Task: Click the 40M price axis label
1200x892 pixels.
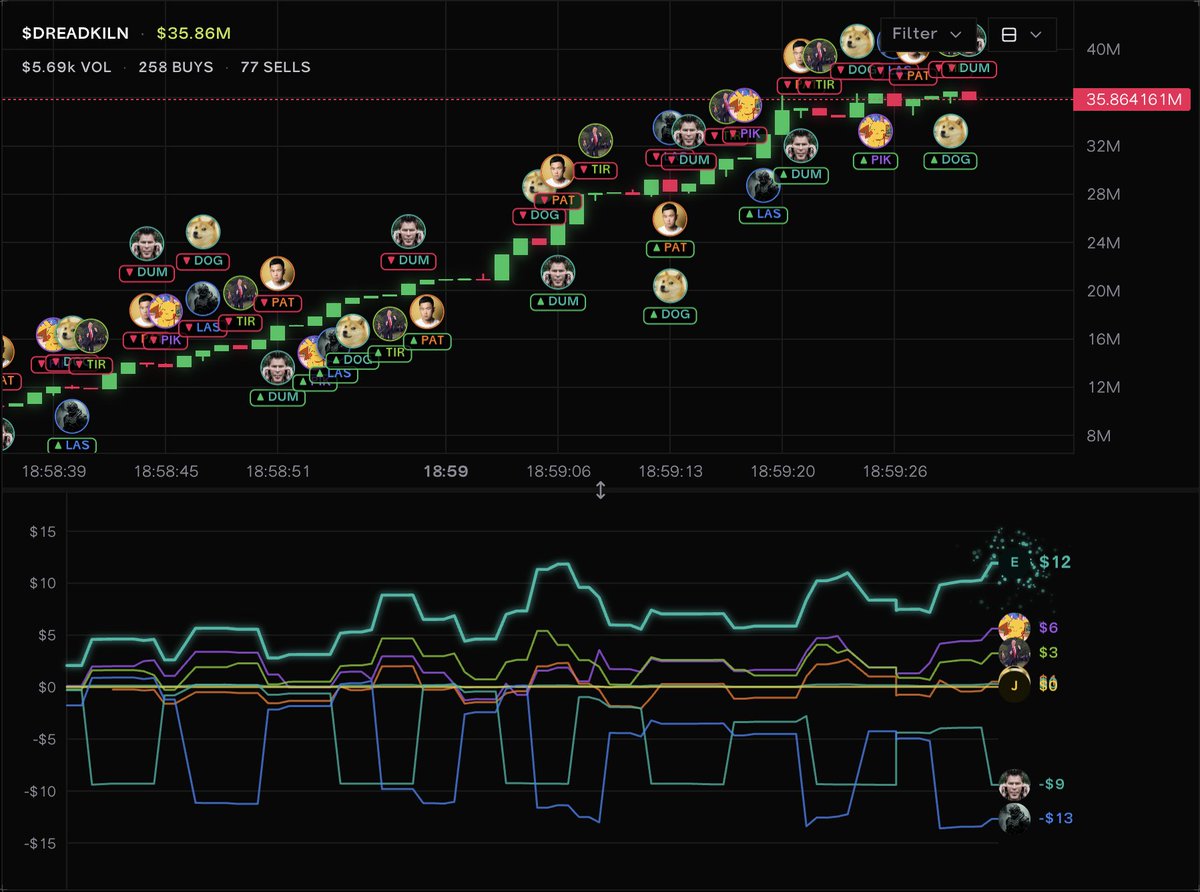Action: 1104,49
